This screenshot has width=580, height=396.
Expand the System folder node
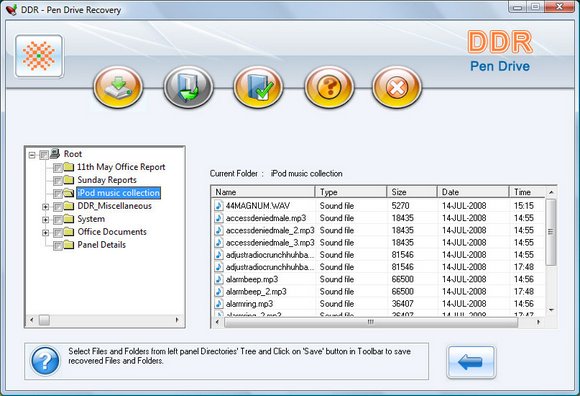45,220
